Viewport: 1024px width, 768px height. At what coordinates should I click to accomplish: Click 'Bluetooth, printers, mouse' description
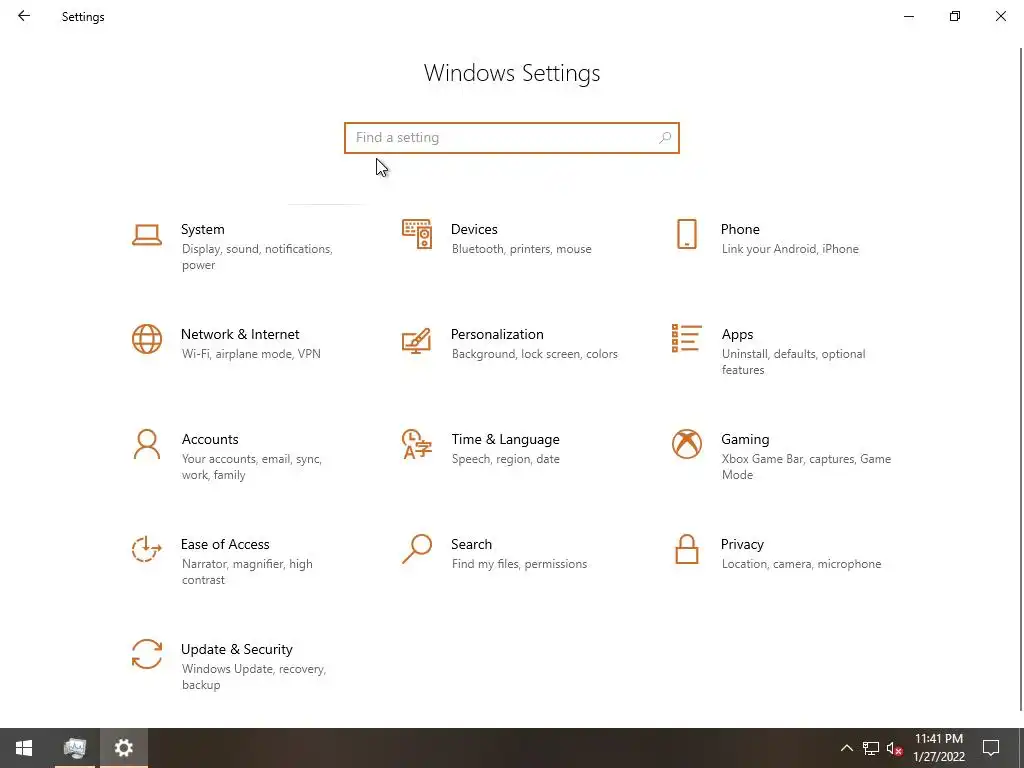(521, 249)
